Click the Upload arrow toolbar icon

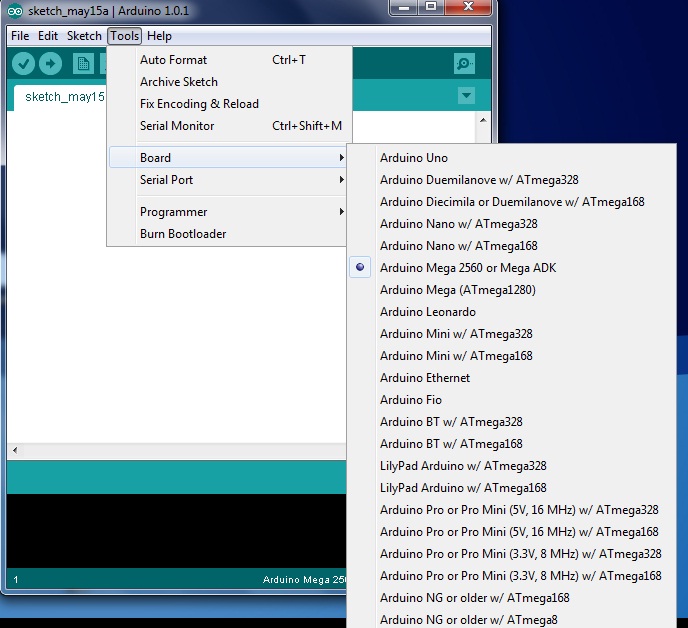point(50,64)
